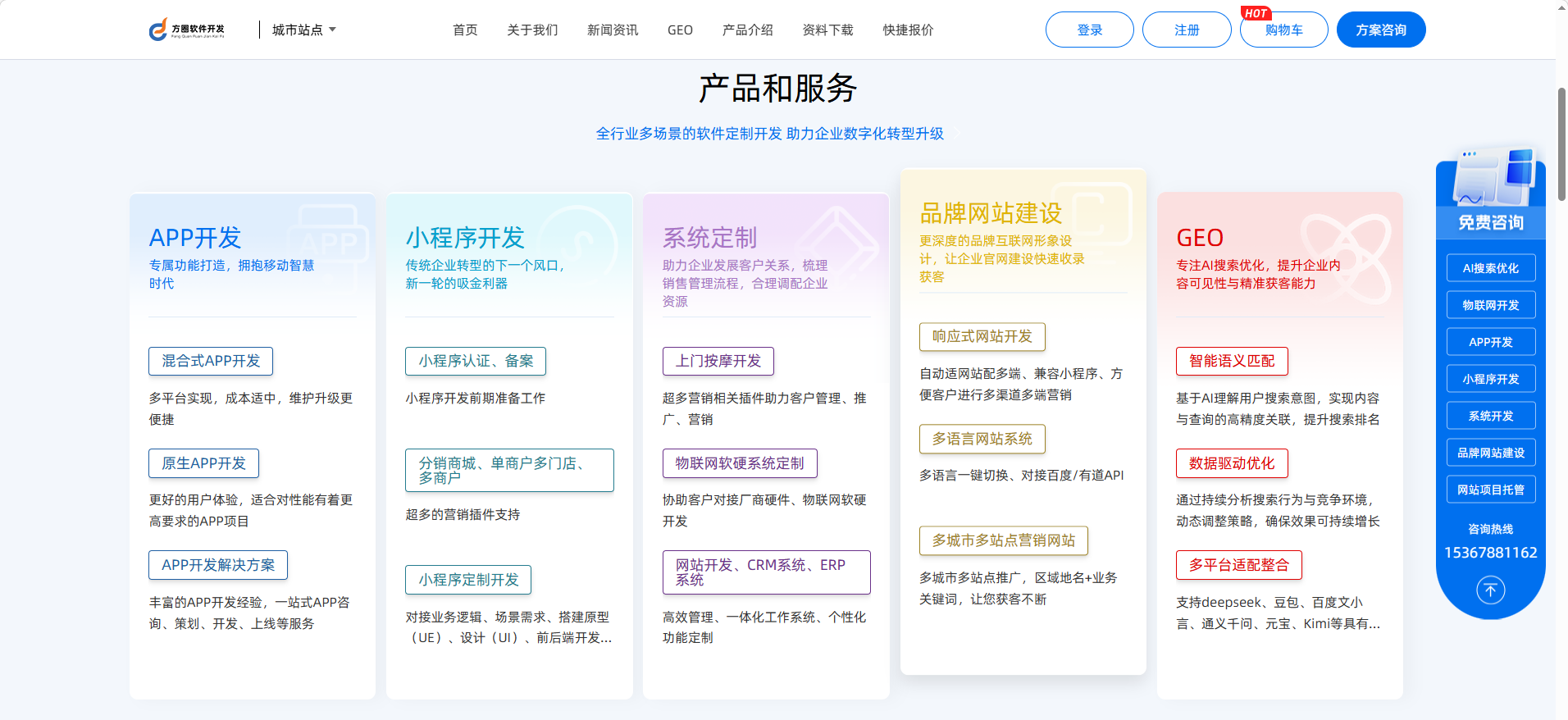The height and width of the screenshot is (720, 1568).
Task: Click 物联网开发 in sidebar
Action: 1491,305
